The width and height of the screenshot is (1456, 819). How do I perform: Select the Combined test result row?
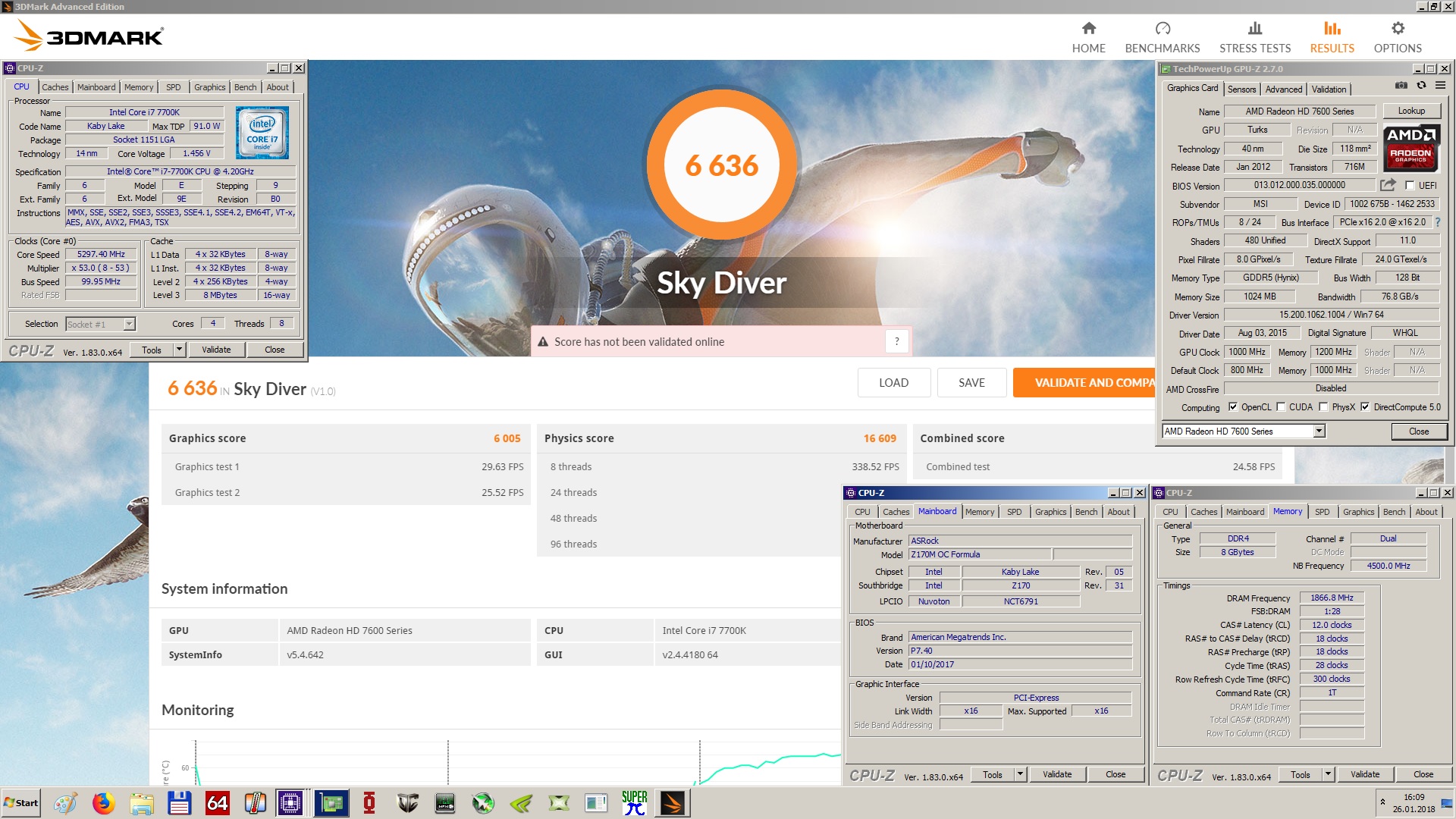point(1097,467)
